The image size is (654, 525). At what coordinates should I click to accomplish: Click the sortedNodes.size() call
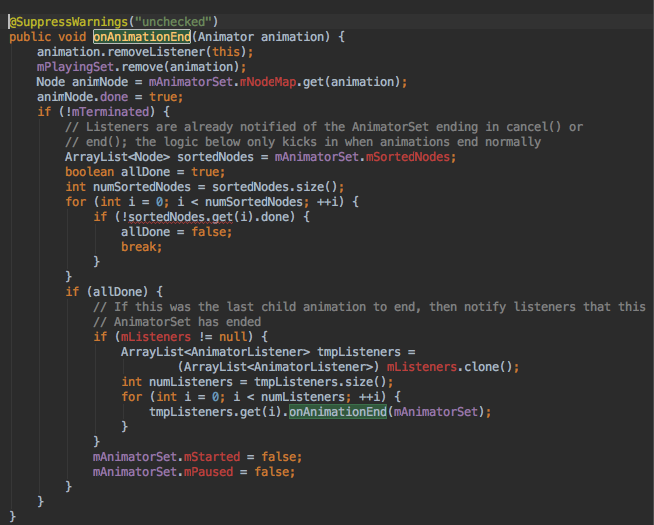pos(274,187)
